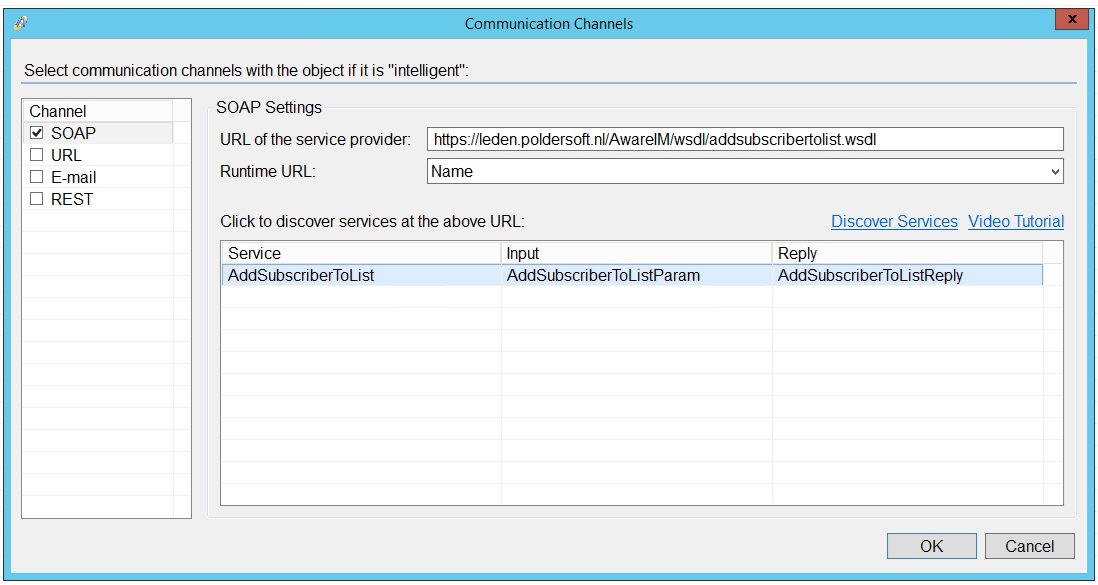Select the AddSubscriberToListParam input cell
The height and width of the screenshot is (585, 1098).
[x=637, y=275]
